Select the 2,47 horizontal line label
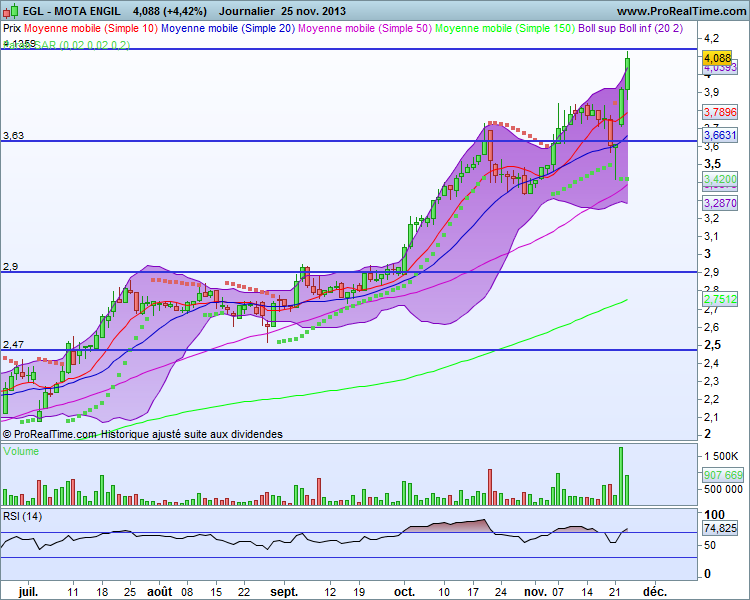This screenshot has width=750, height=600. click(x=13, y=344)
